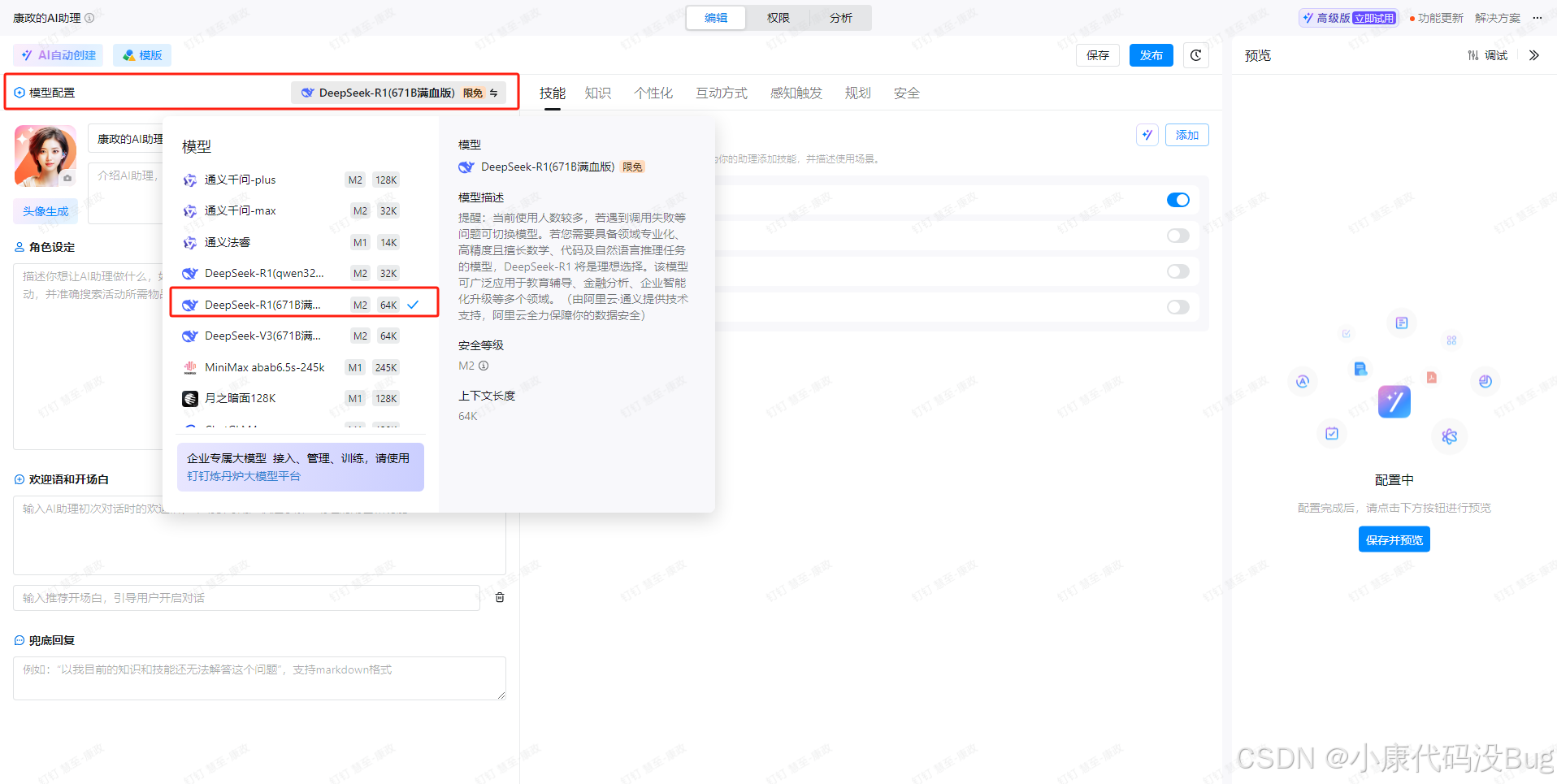The image size is (1557, 784).
Task: Turn off the enabled first skill toggle
Action: (x=1178, y=200)
